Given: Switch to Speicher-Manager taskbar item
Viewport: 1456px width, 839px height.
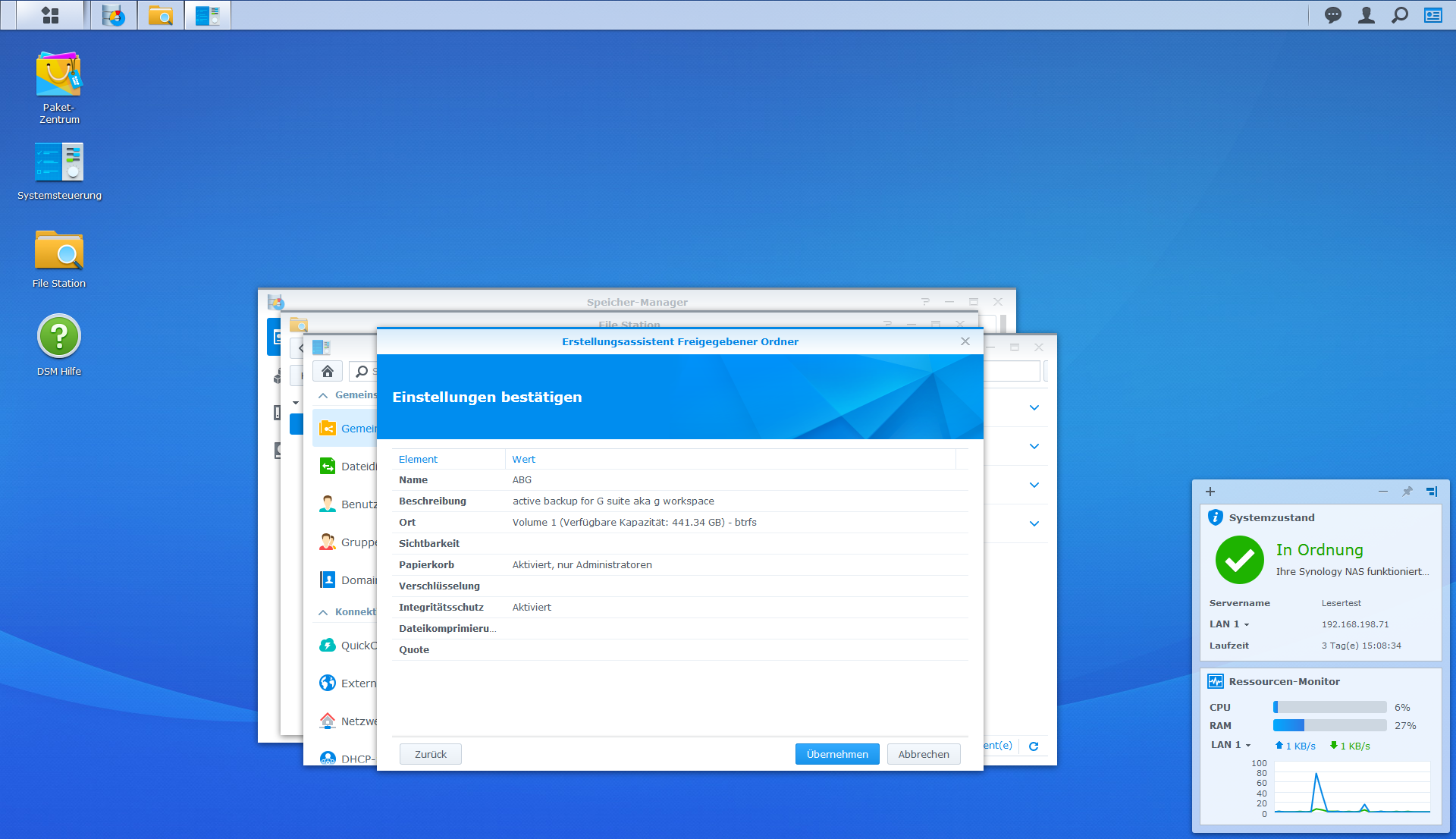Looking at the screenshot, I should pyautogui.click(x=114, y=15).
